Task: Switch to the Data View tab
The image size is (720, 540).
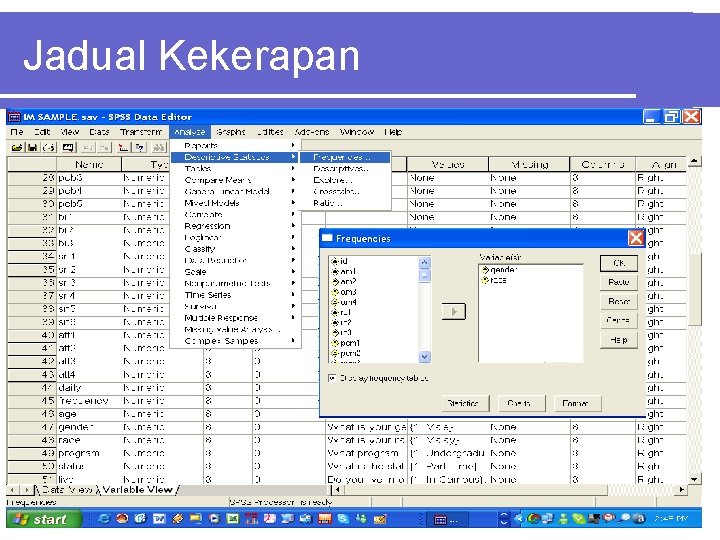Action: tap(67, 490)
